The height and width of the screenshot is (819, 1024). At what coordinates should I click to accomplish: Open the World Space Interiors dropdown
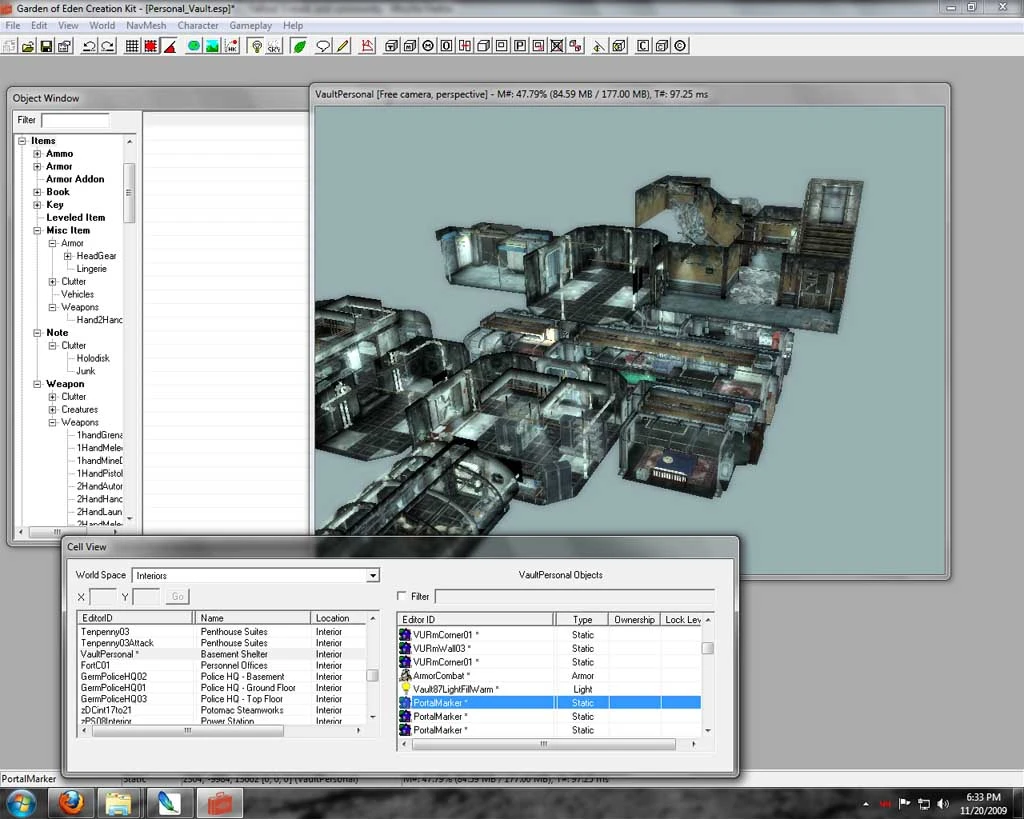372,575
